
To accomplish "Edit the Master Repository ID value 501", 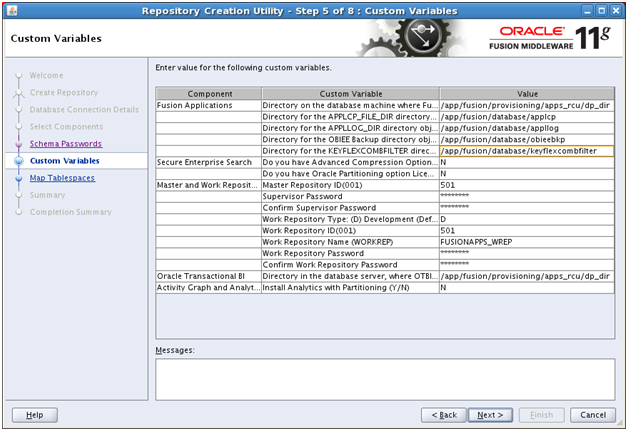I will coord(527,185).
